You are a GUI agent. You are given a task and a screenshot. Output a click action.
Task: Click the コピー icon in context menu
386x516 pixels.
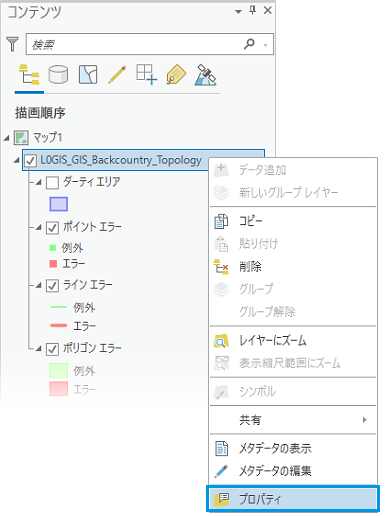pyautogui.click(x=221, y=221)
